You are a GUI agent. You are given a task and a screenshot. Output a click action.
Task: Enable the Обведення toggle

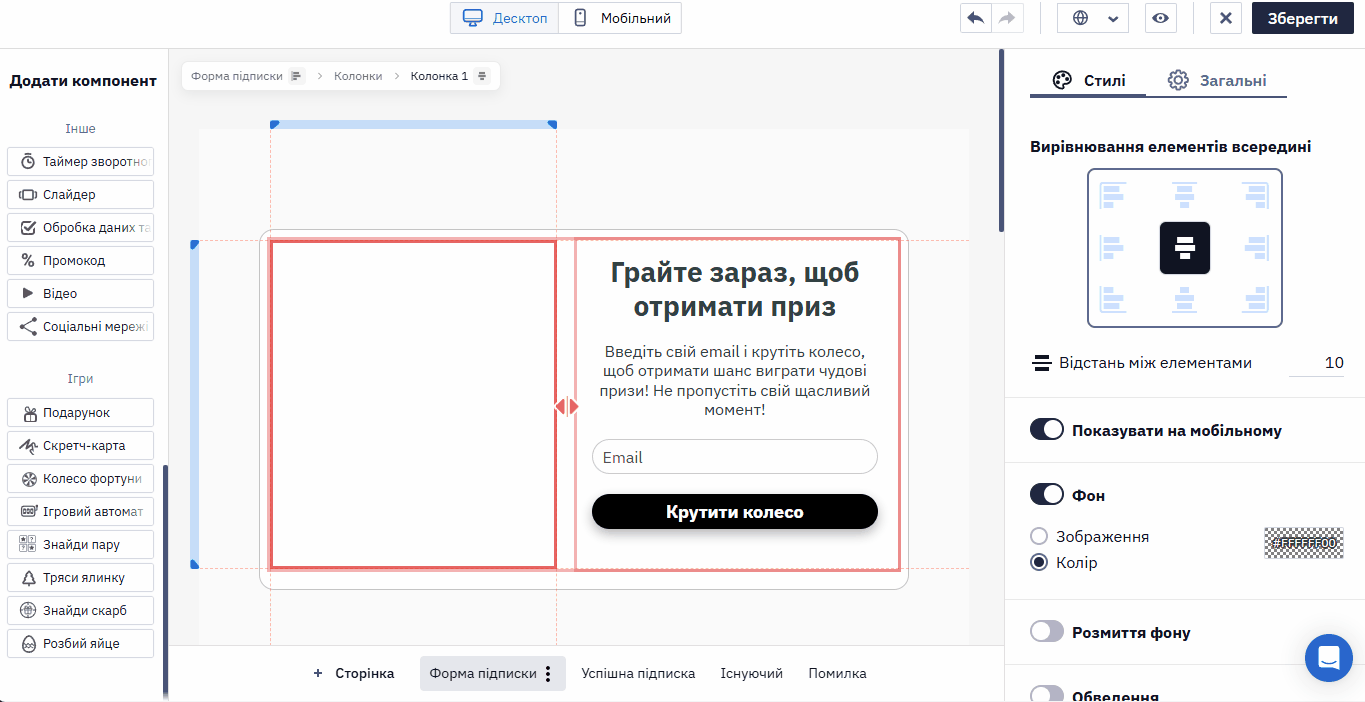tap(1047, 694)
